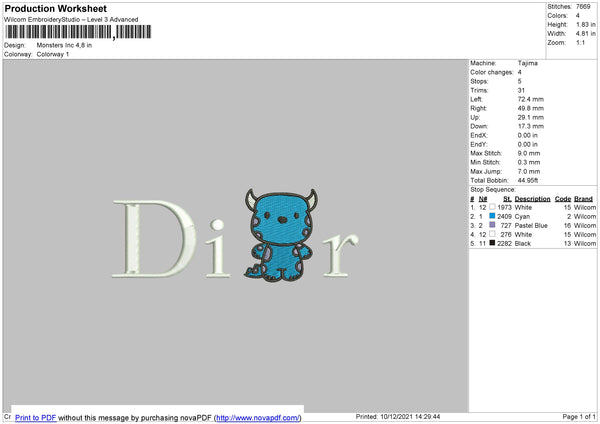The height and width of the screenshot is (424, 600).
Task: Select the Zoom value 1:1
Action: [580, 42]
